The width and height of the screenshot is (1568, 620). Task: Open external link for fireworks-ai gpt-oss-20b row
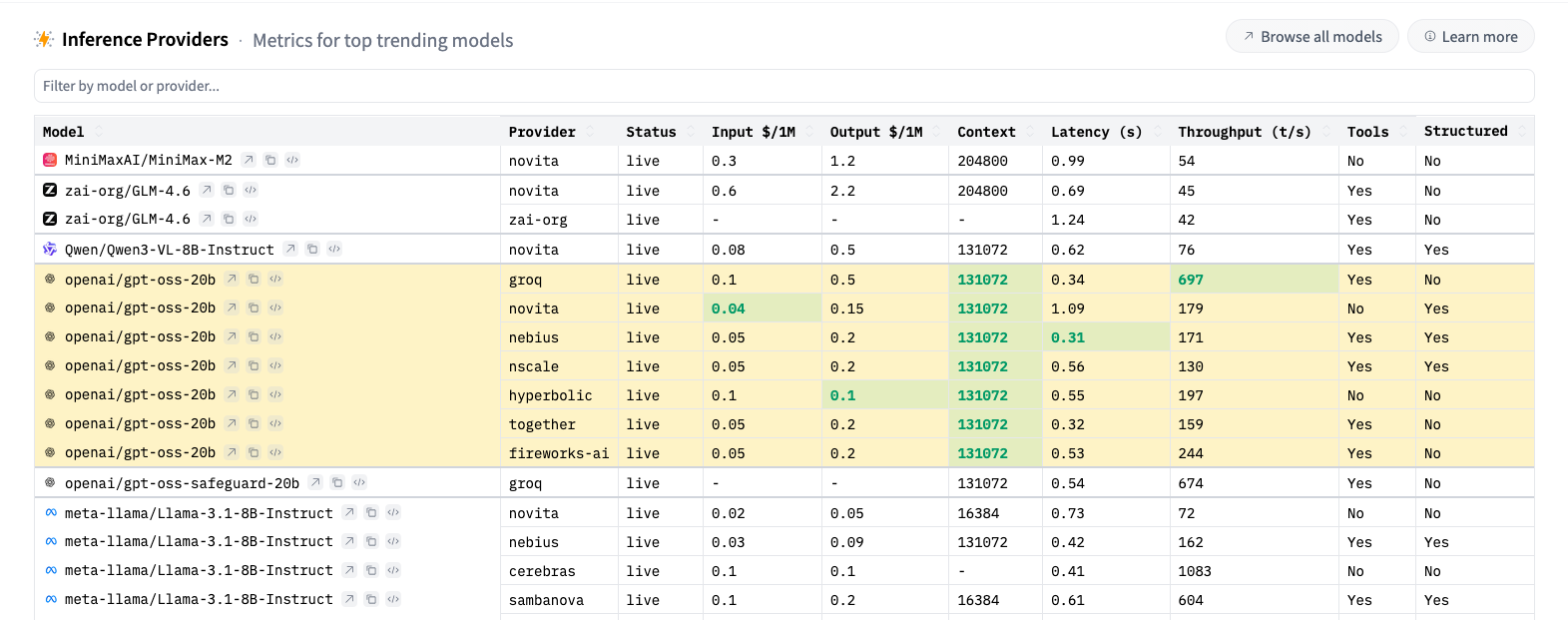coord(232,452)
